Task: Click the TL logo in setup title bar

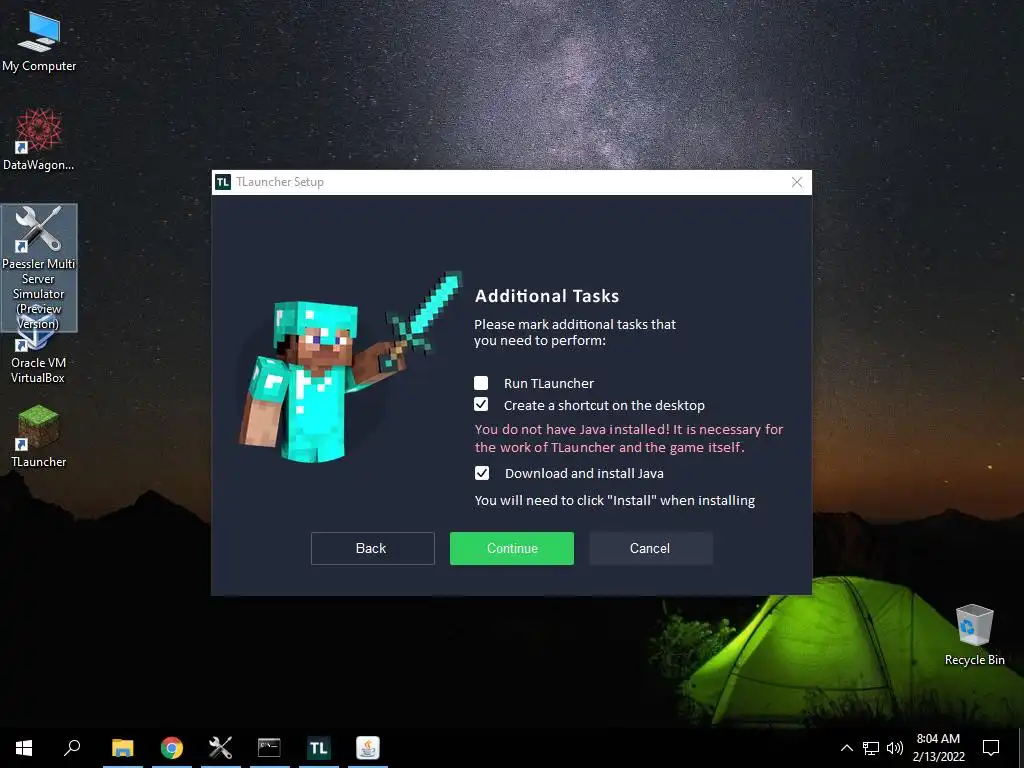Action: pyautogui.click(x=223, y=182)
